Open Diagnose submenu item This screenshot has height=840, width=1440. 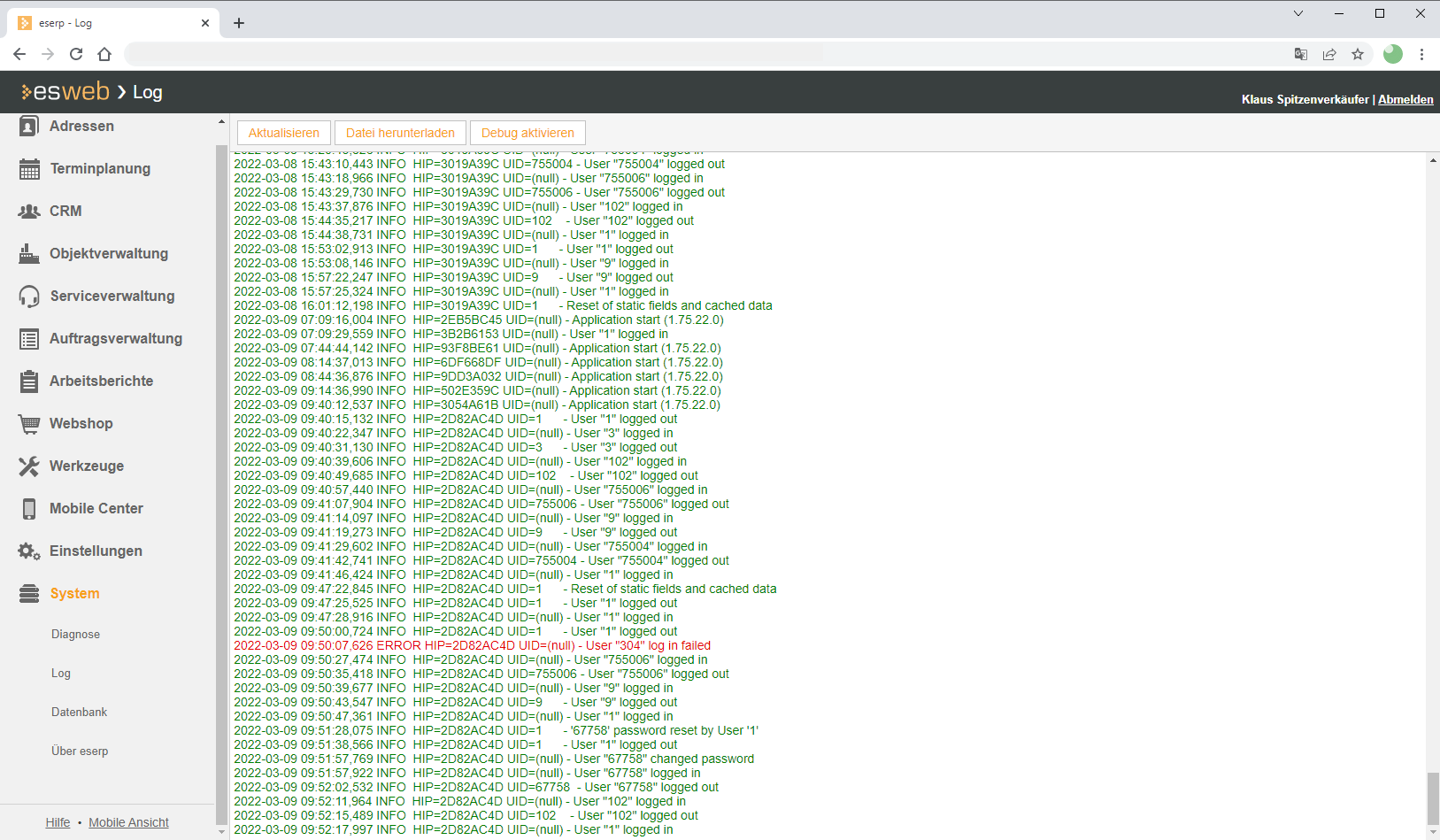pyautogui.click(x=75, y=635)
